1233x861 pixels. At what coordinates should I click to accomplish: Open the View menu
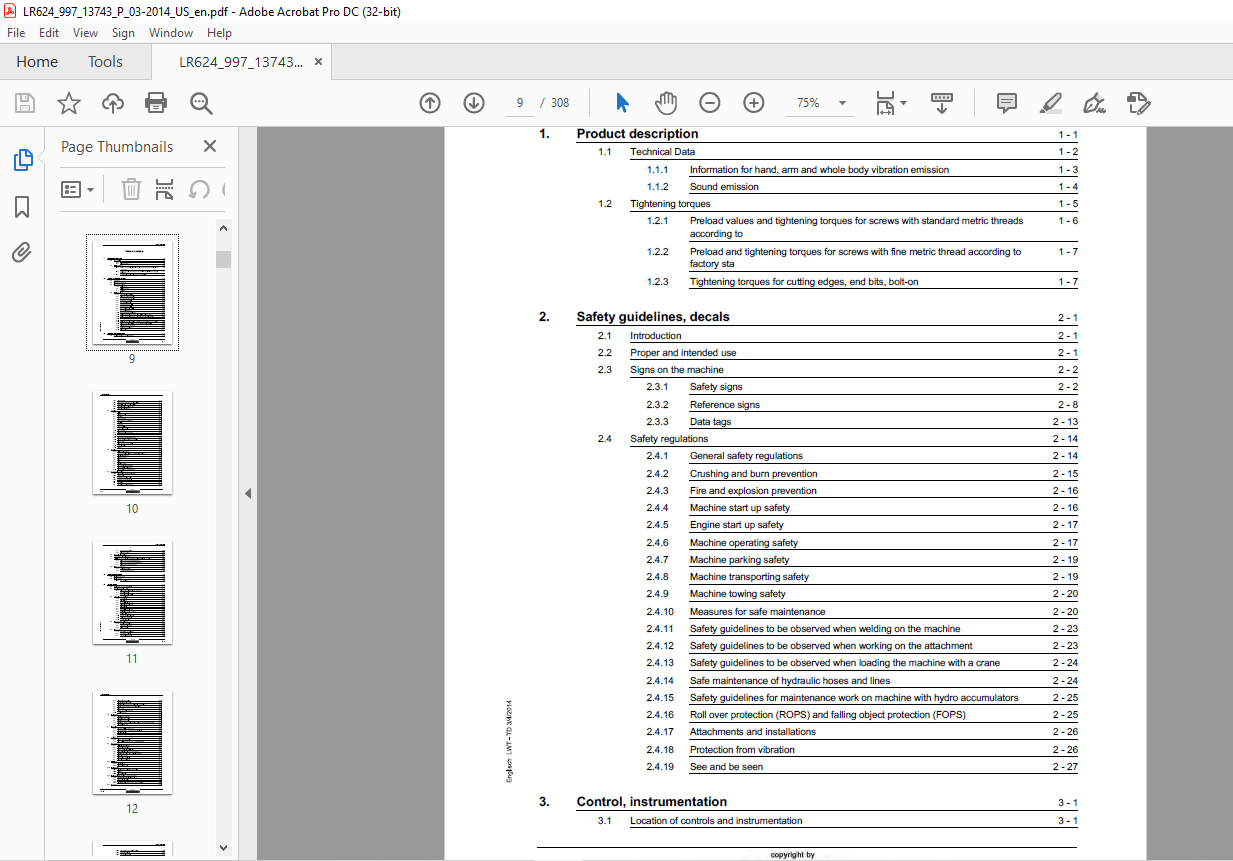coord(86,33)
